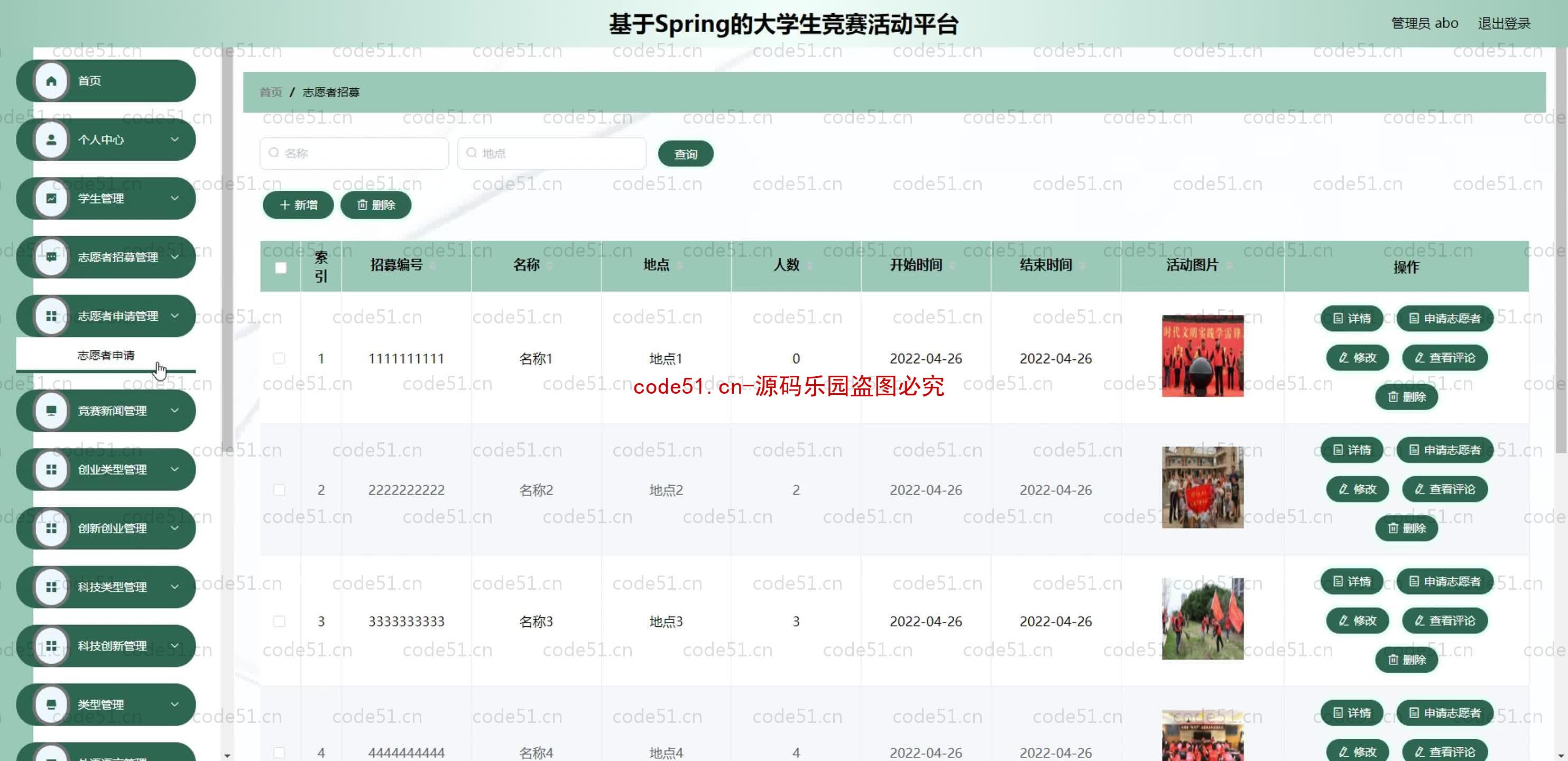
Task: Expand 创业类型管理 chevron
Action: tap(174, 469)
